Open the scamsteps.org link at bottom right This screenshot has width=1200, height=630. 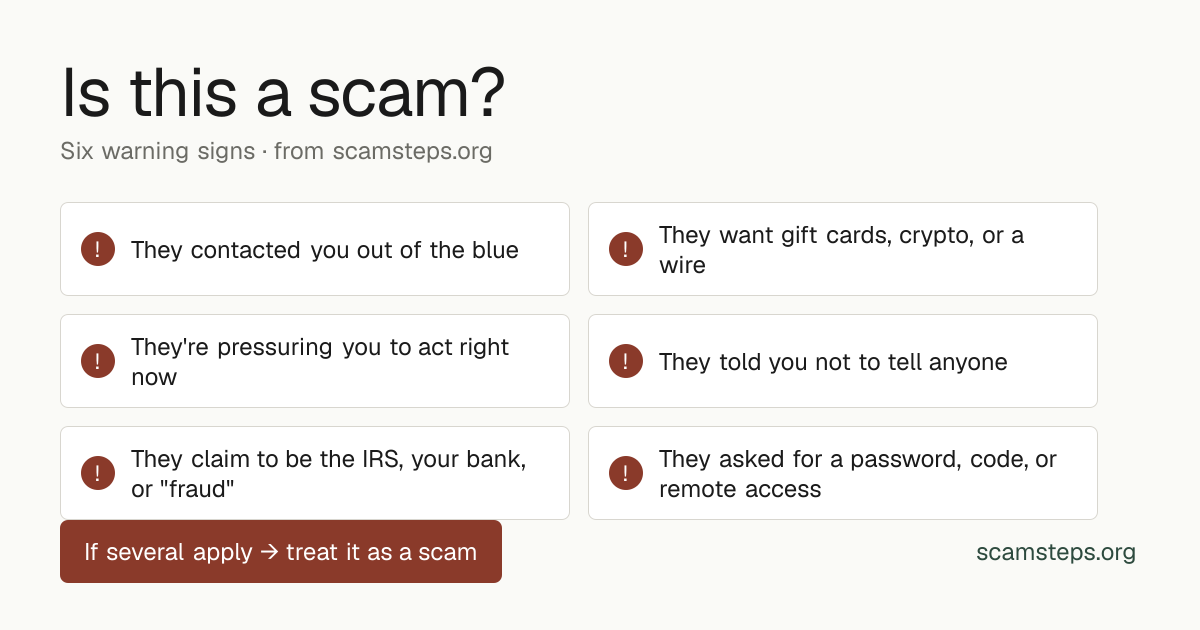[x=1056, y=552]
